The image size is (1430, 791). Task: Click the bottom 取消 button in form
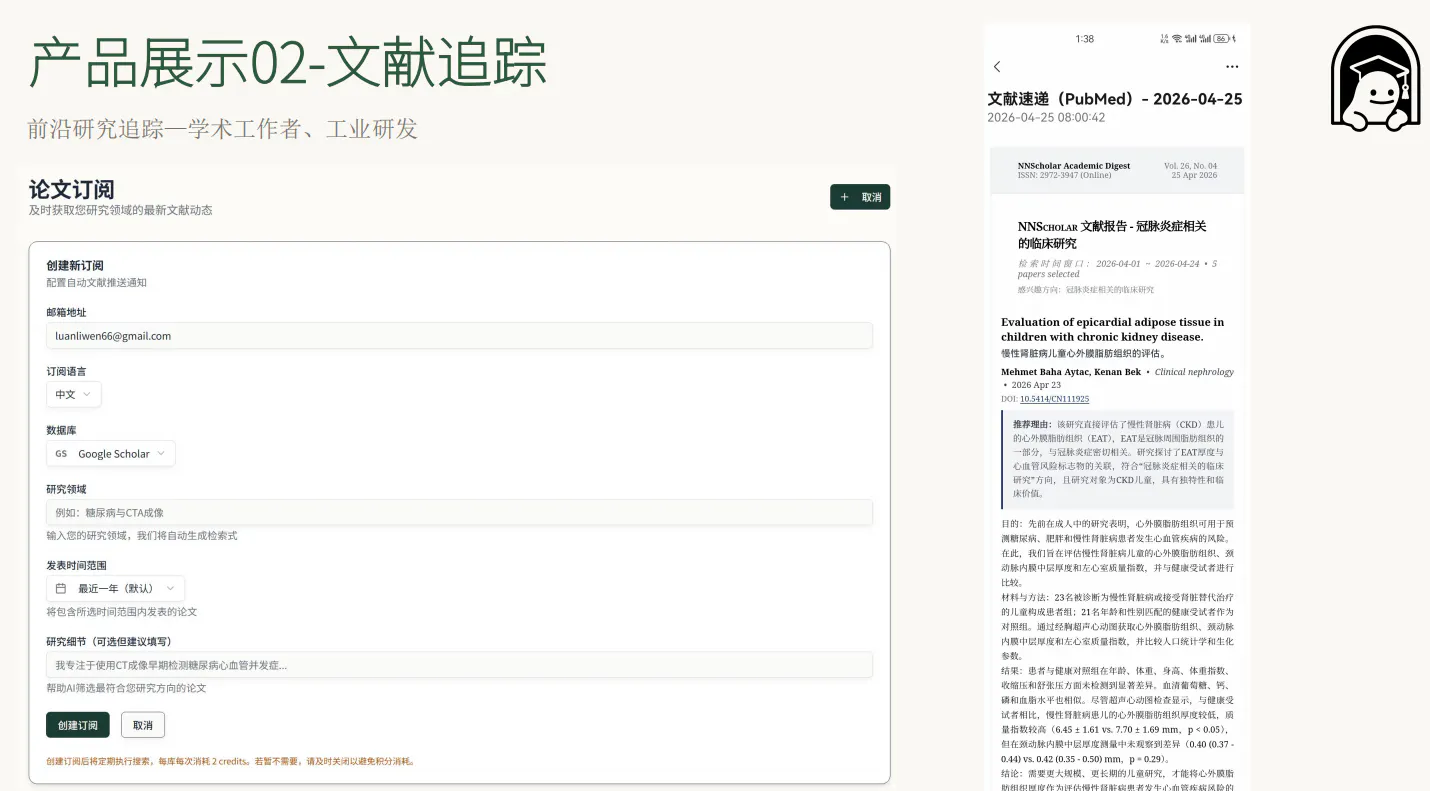pos(143,725)
